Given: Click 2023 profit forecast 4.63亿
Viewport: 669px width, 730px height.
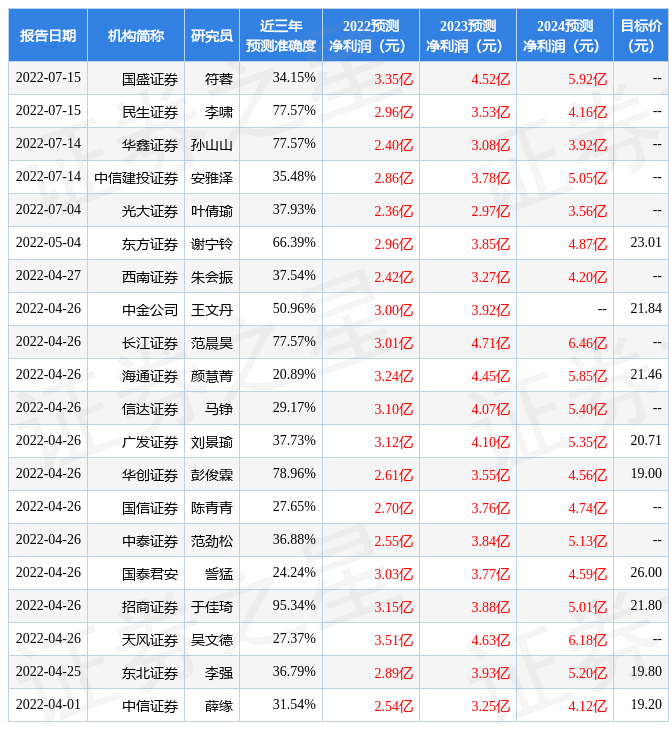Looking at the screenshot, I should click(491, 640).
